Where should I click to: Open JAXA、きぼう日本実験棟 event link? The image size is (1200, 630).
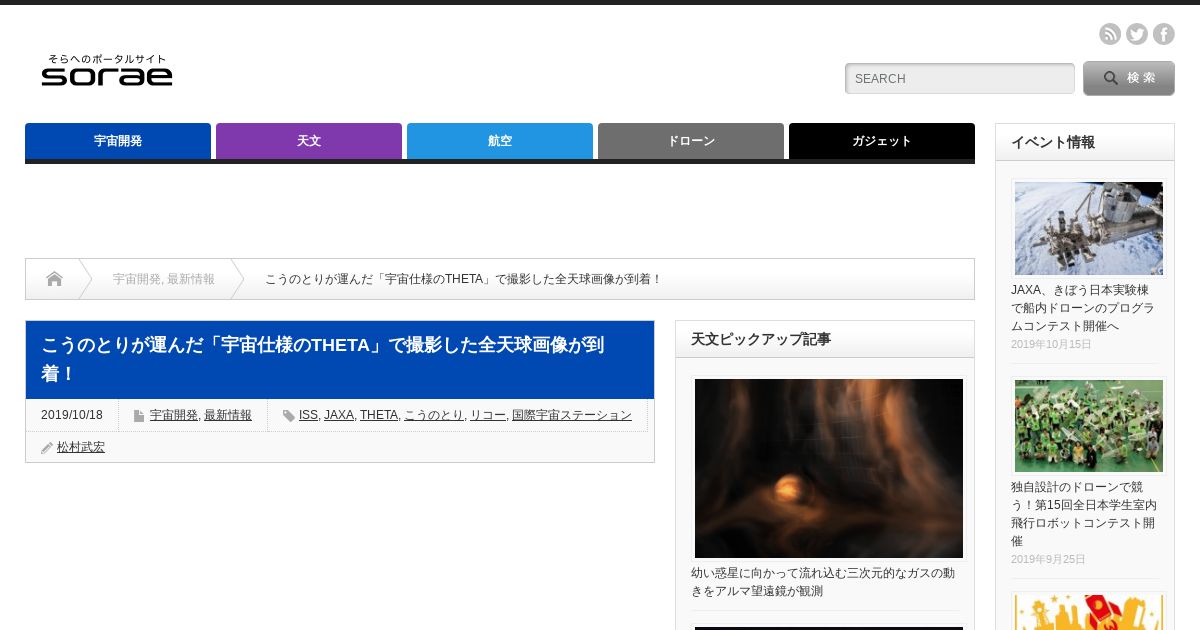tap(1083, 308)
